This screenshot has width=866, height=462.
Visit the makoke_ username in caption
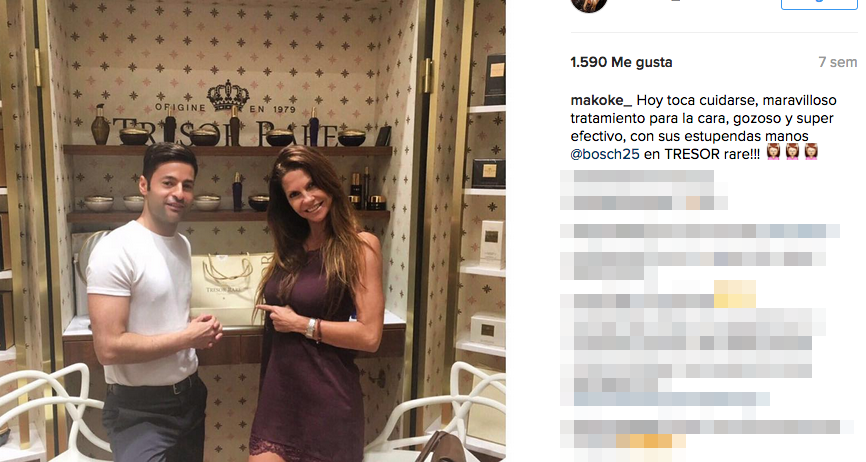[x=601, y=100]
